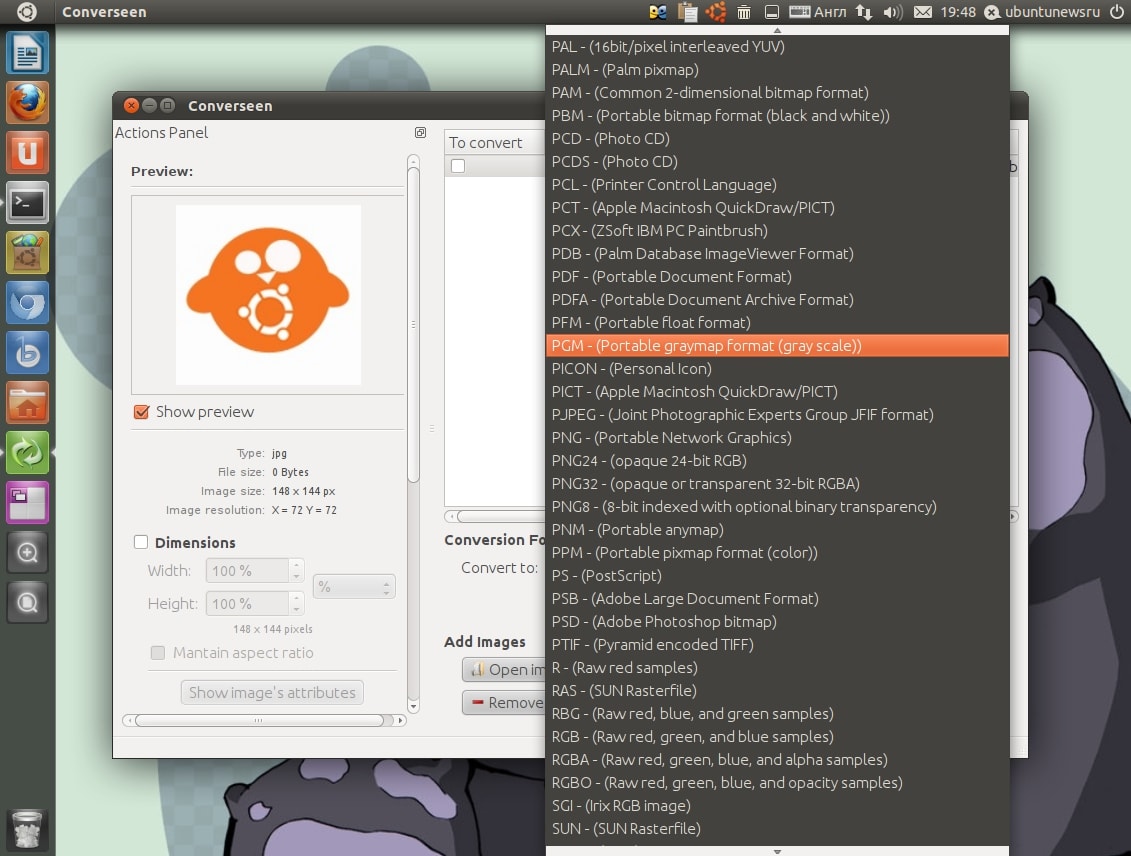Open the Trash icon in the launcher
The height and width of the screenshot is (856, 1131).
pos(27,829)
